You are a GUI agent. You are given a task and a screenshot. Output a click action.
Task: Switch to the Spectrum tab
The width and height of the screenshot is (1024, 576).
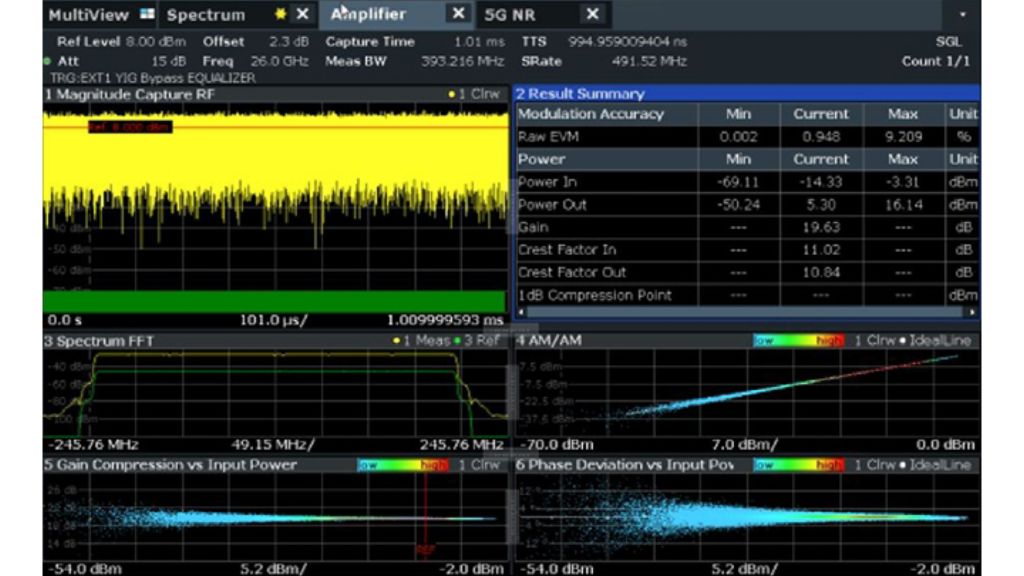205,15
